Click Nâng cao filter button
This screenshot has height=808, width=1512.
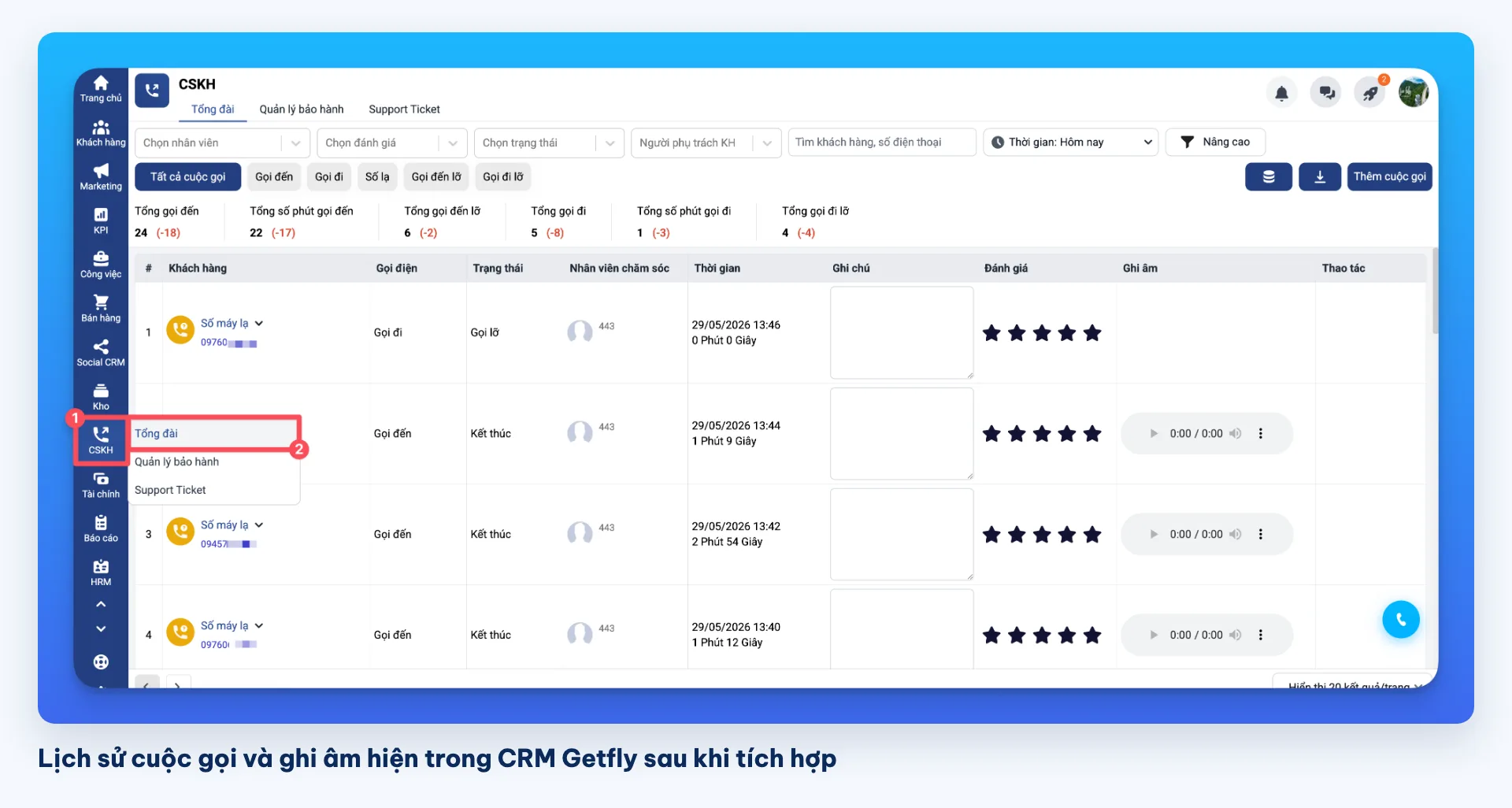1215,143
